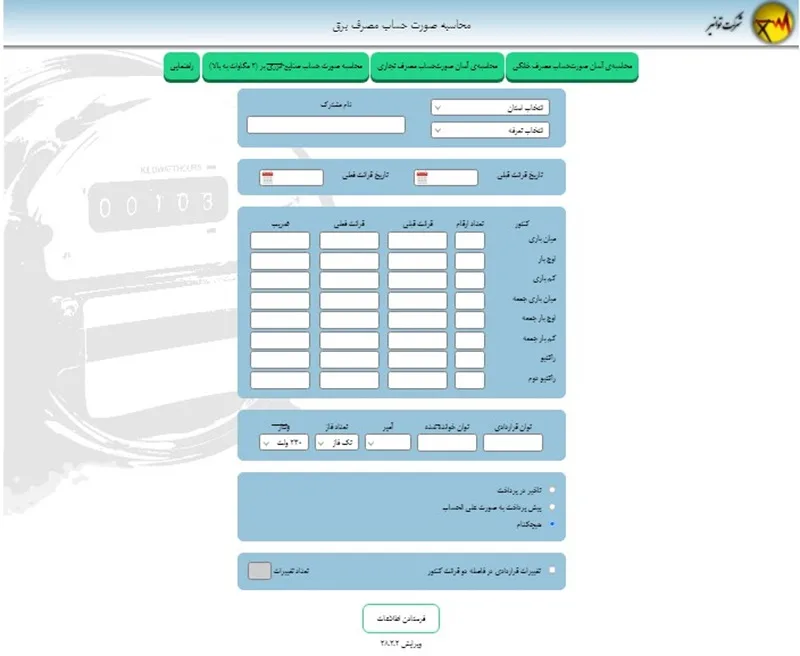Image resolution: width=800 pixels, height=656 pixels.
Task: Click coefficient field for 'کم باری' row
Action: click(280, 281)
